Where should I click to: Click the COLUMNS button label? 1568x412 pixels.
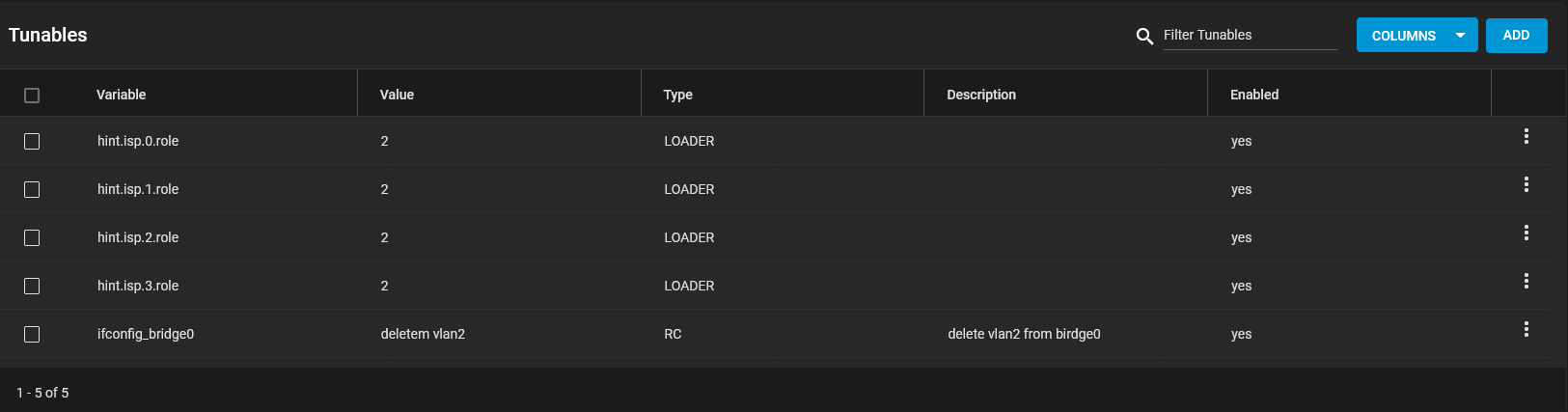[1403, 36]
